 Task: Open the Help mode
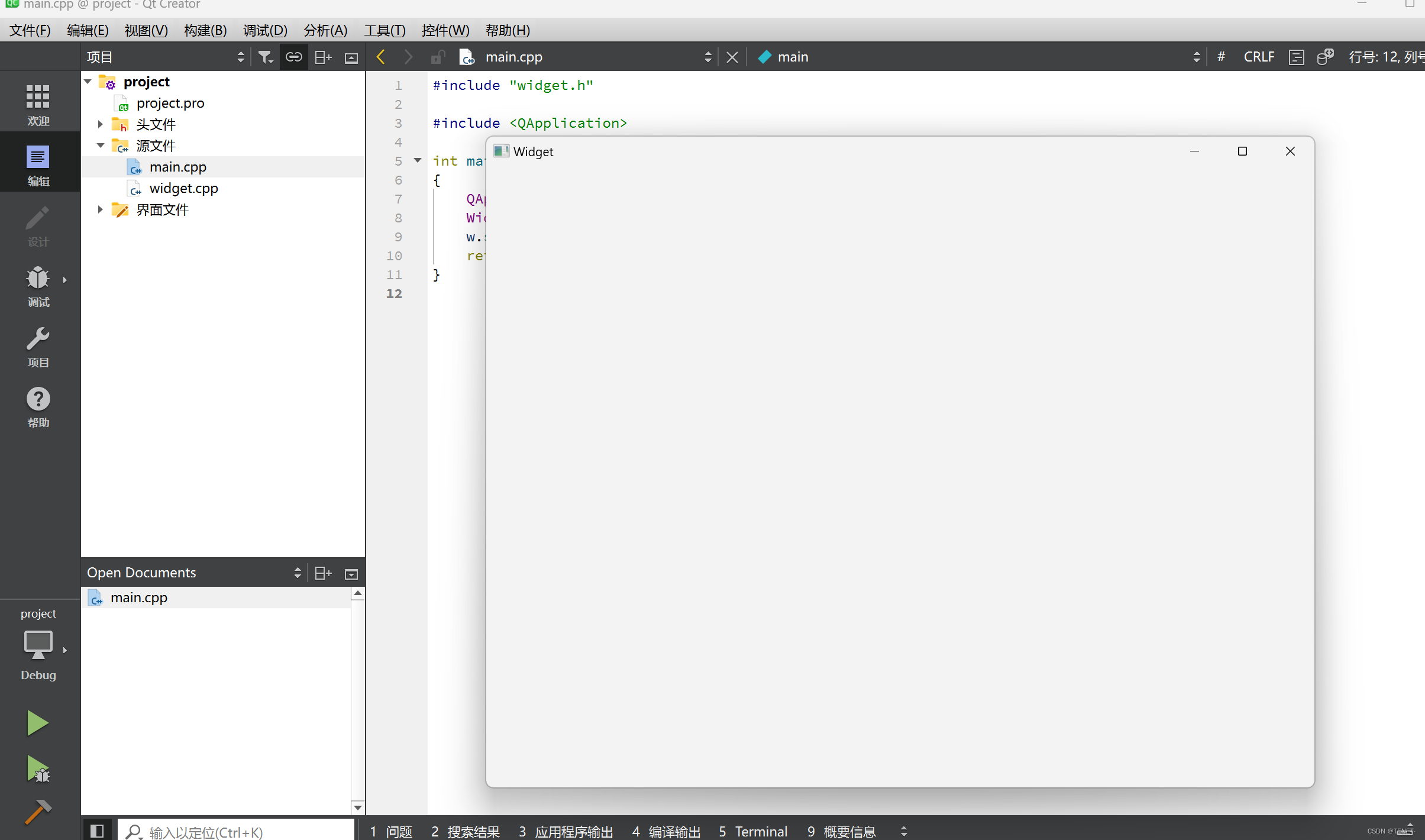pyautogui.click(x=38, y=407)
